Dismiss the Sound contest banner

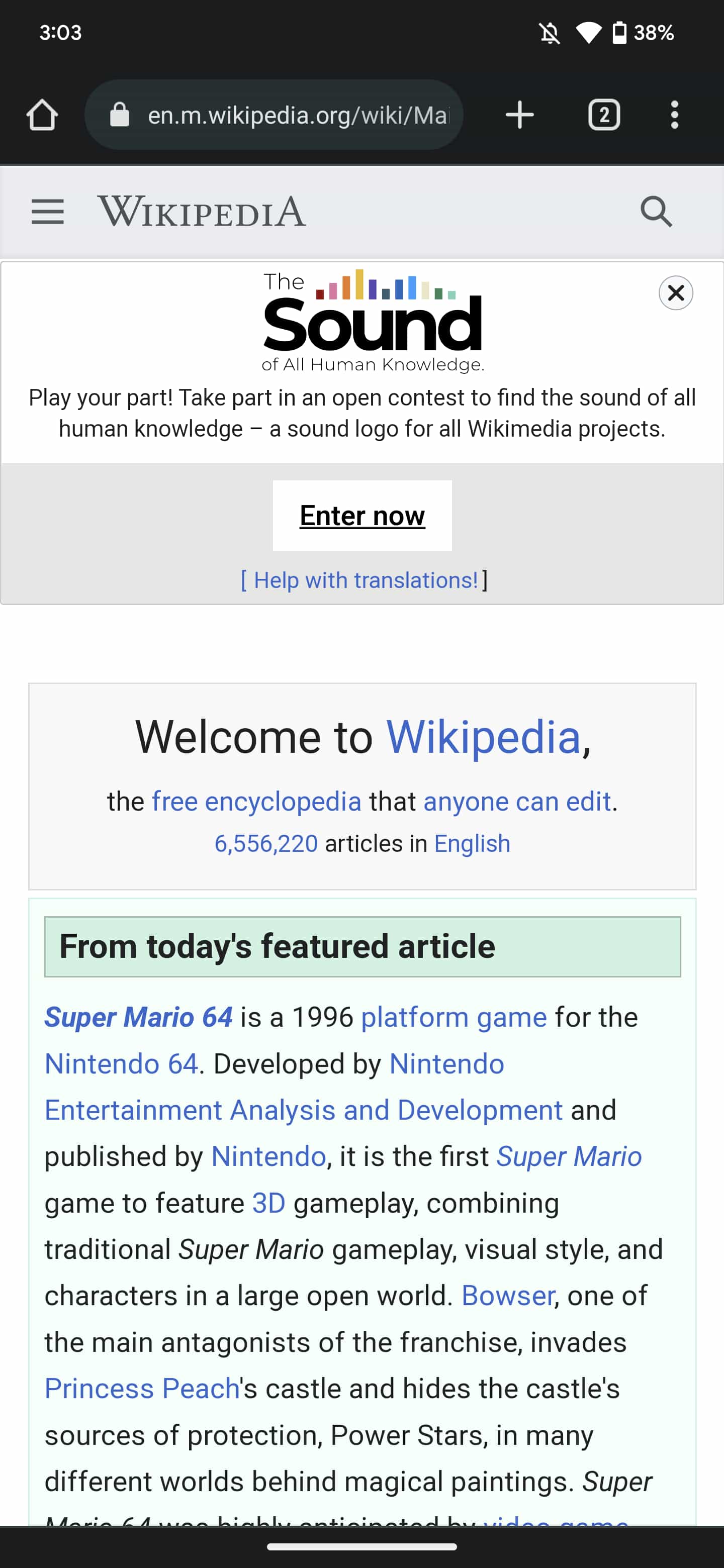(x=675, y=293)
